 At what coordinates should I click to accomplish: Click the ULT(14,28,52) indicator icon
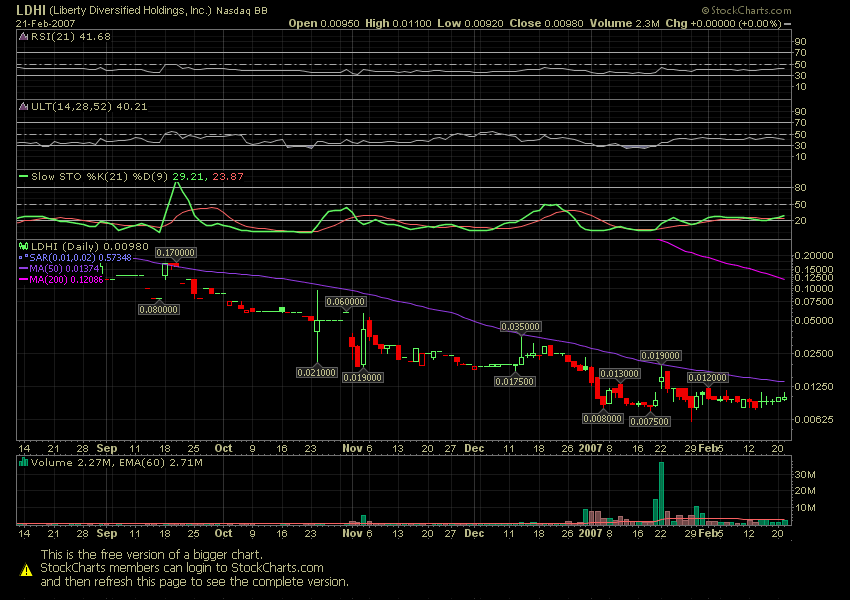pos(23,107)
